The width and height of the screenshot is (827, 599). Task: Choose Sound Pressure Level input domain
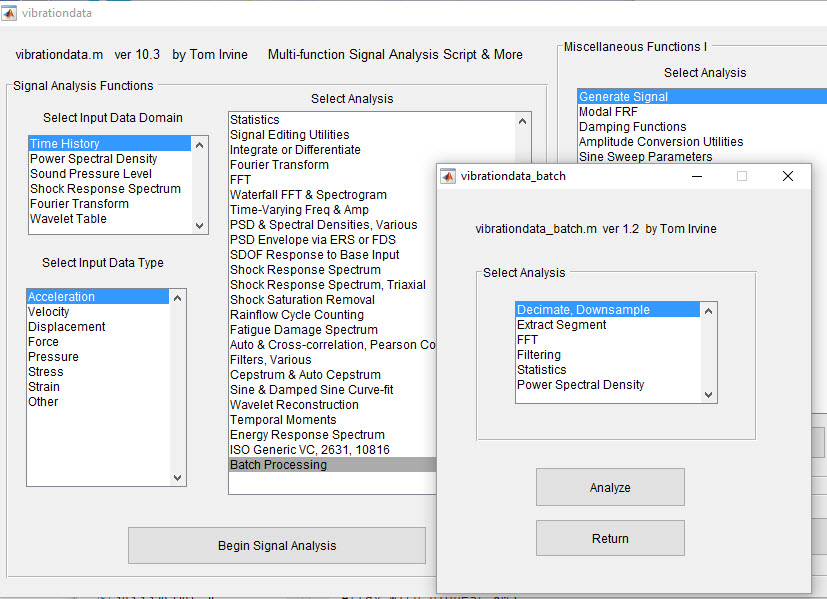[93, 174]
